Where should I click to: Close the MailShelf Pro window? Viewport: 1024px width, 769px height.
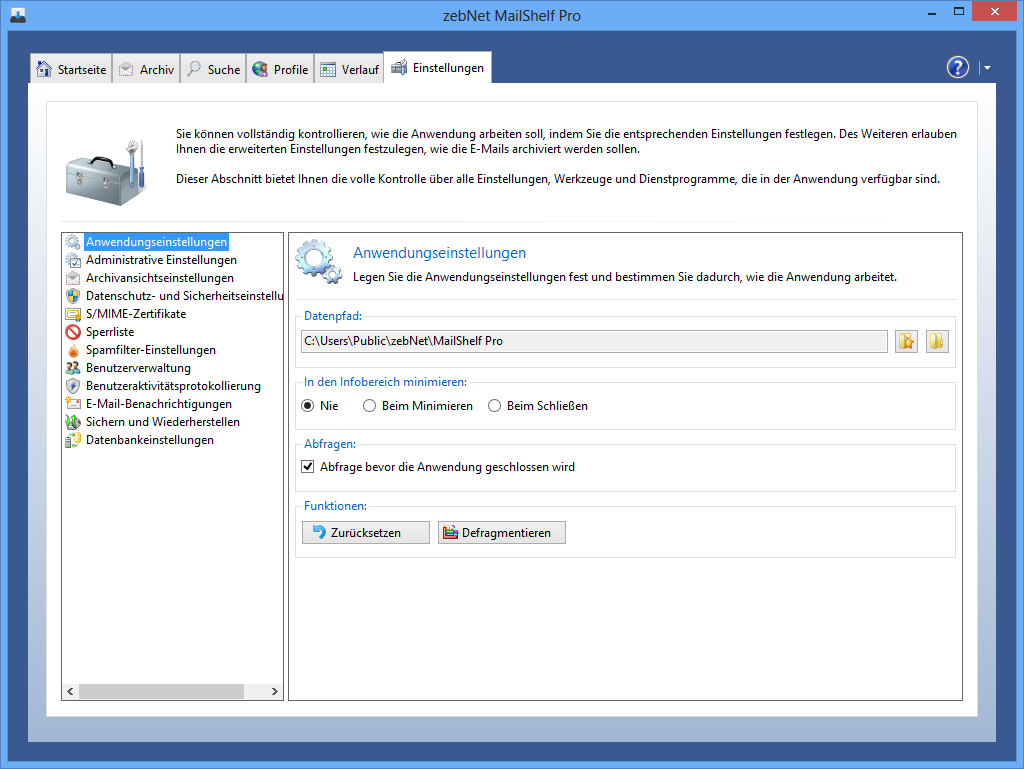[x=995, y=12]
